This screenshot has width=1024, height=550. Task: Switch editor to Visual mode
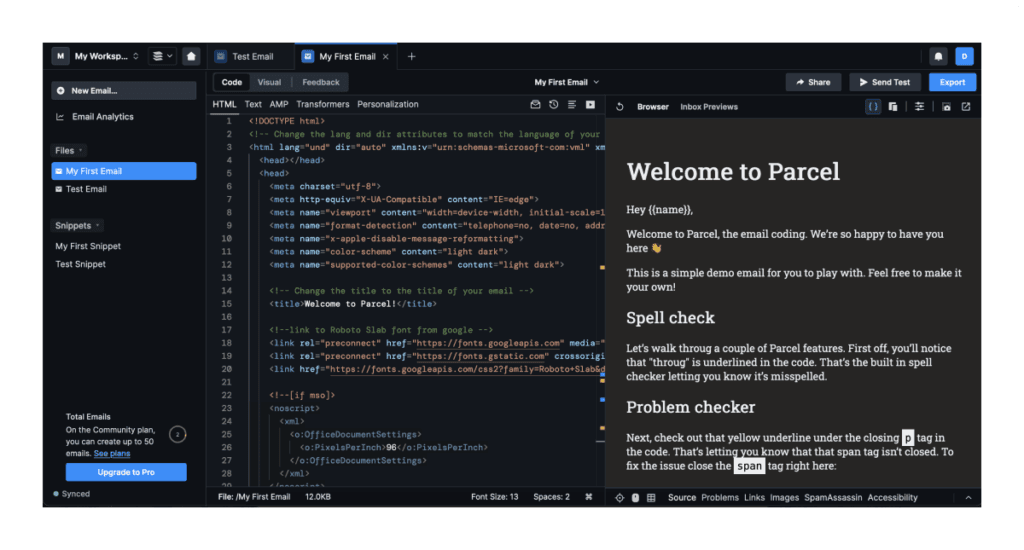click(269, 82)
